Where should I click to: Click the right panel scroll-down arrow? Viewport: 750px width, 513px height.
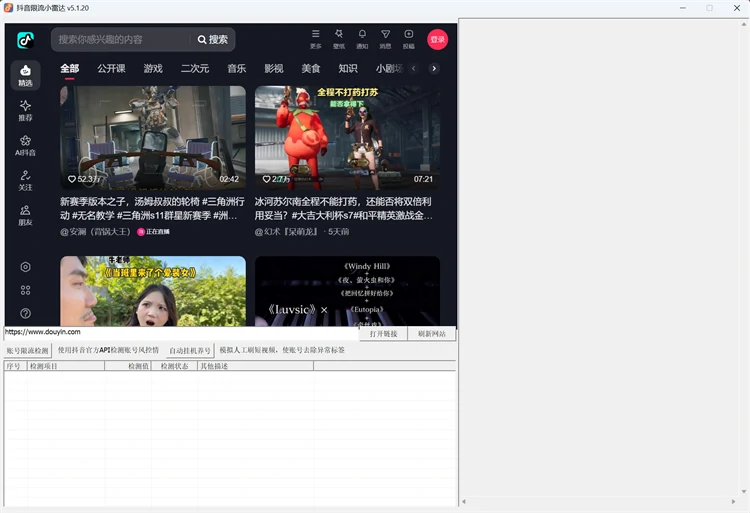click(x=744, y=491)
